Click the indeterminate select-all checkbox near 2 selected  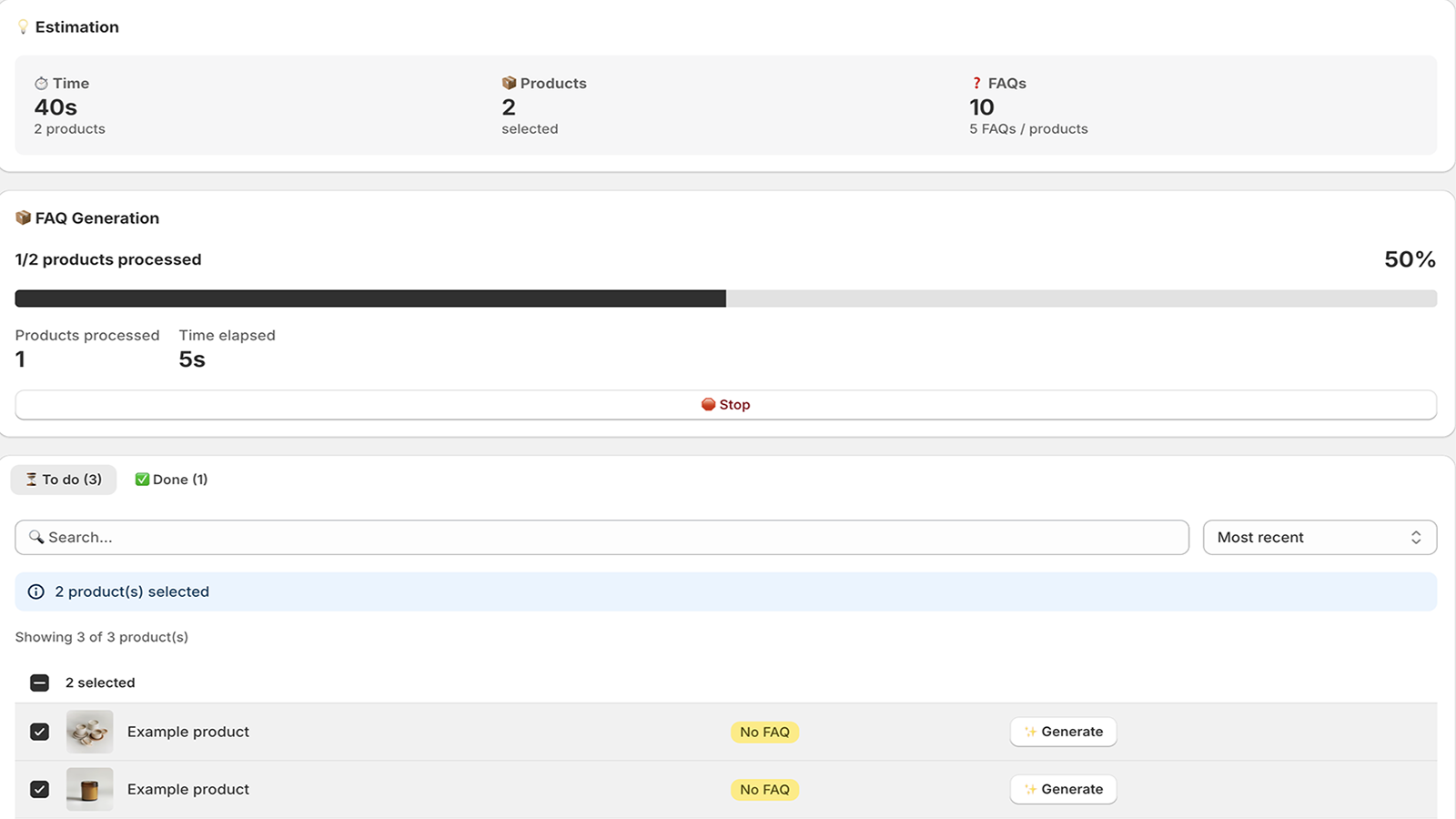pyautogui.click(x=38, y=682)
